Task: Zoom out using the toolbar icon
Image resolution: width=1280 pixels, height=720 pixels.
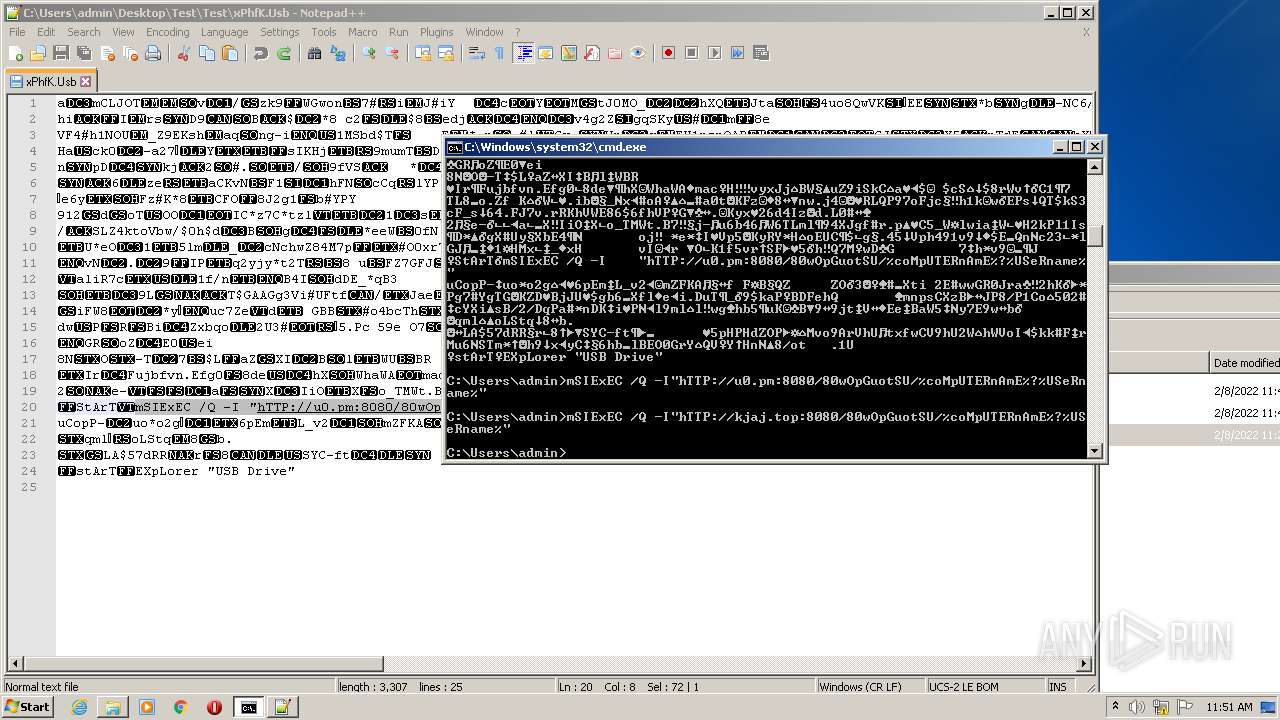Action: (x=392, y=53)
